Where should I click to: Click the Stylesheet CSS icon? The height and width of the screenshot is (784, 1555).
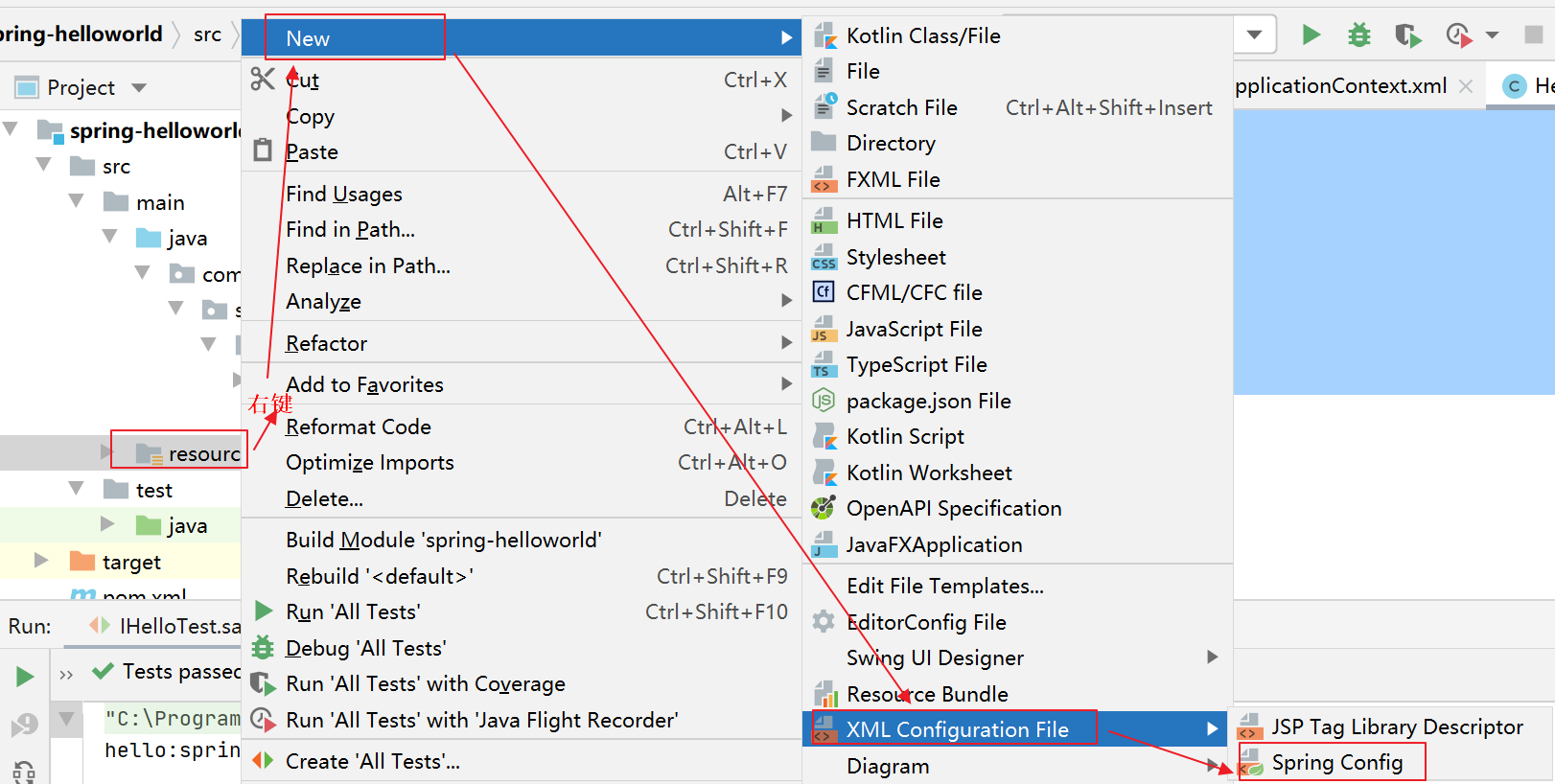(824, 258)
